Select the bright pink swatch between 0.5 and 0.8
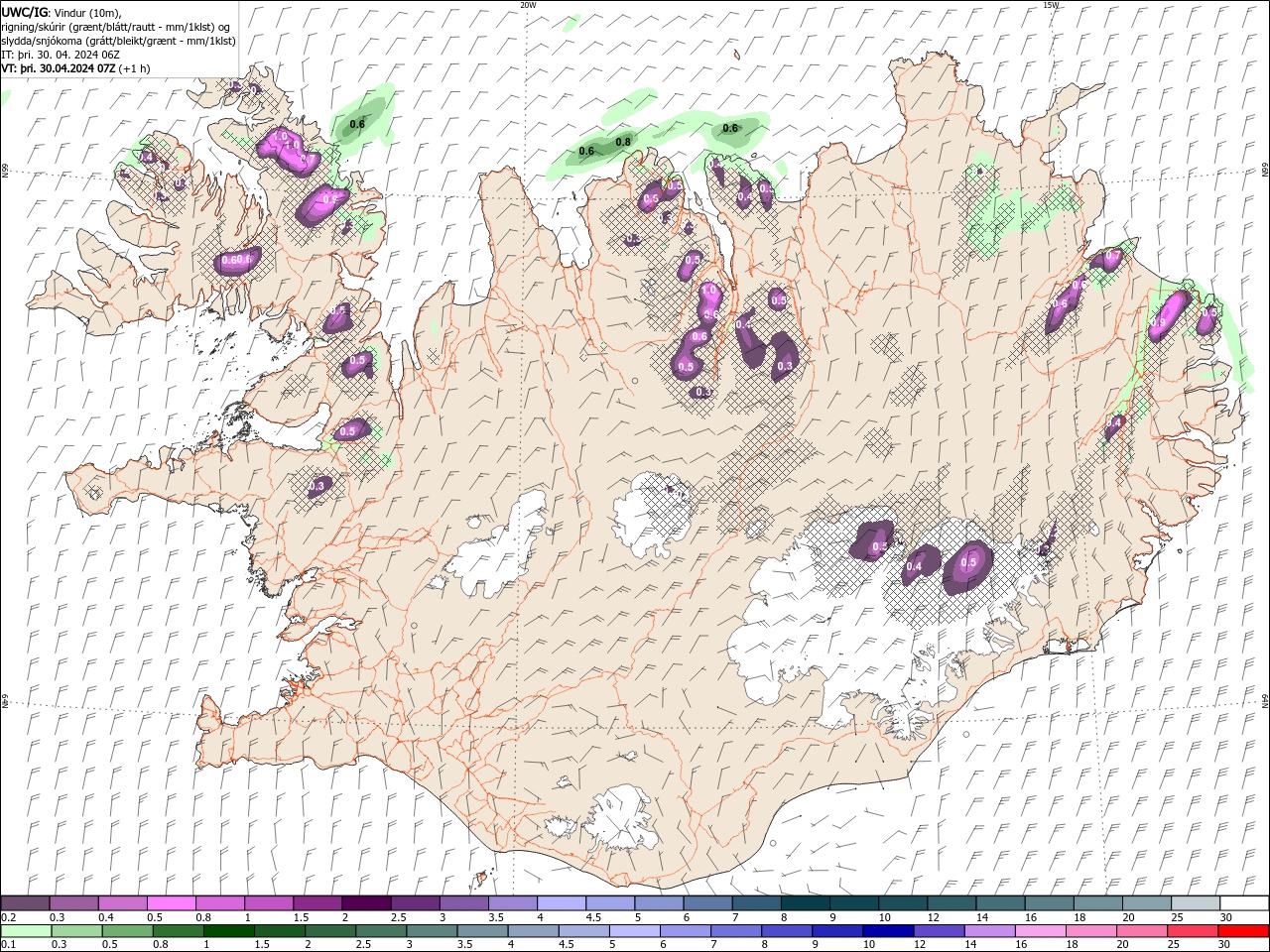This screenshot has width=1270, height=952. pyautogui.click(x=172, y=903)
